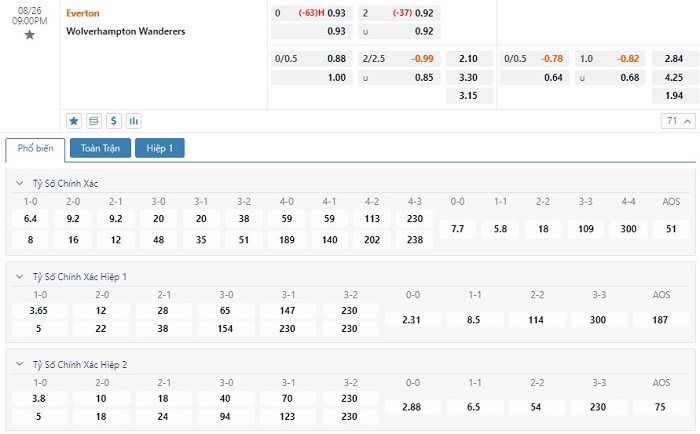Viewport: 700px width, 434px height.
Task: Open the Everton team link
Action: click(82, 13)
